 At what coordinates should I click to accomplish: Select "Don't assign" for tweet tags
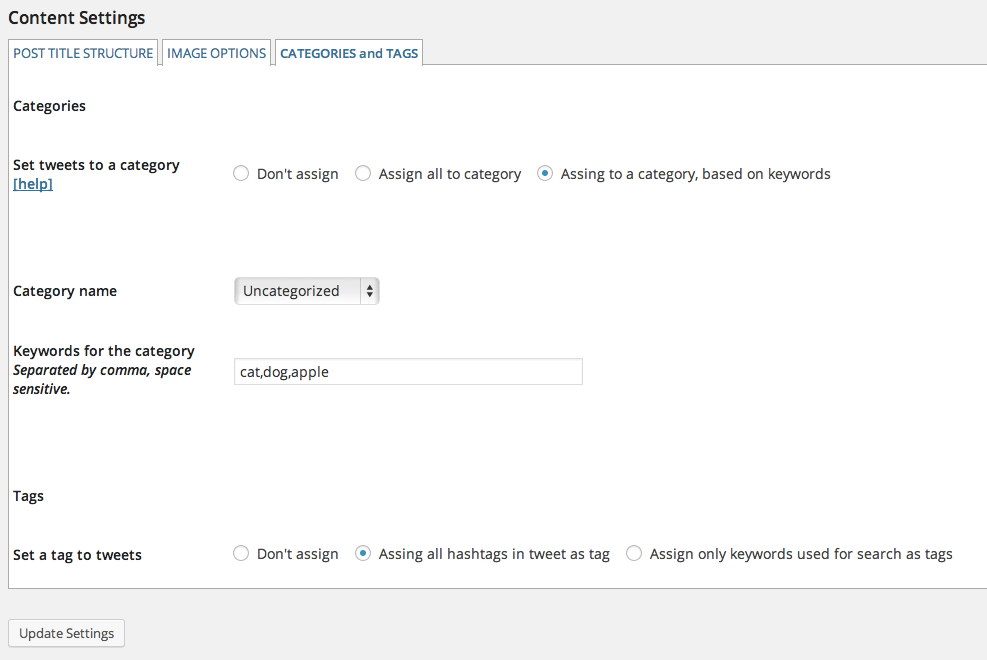tap(241, 553)
